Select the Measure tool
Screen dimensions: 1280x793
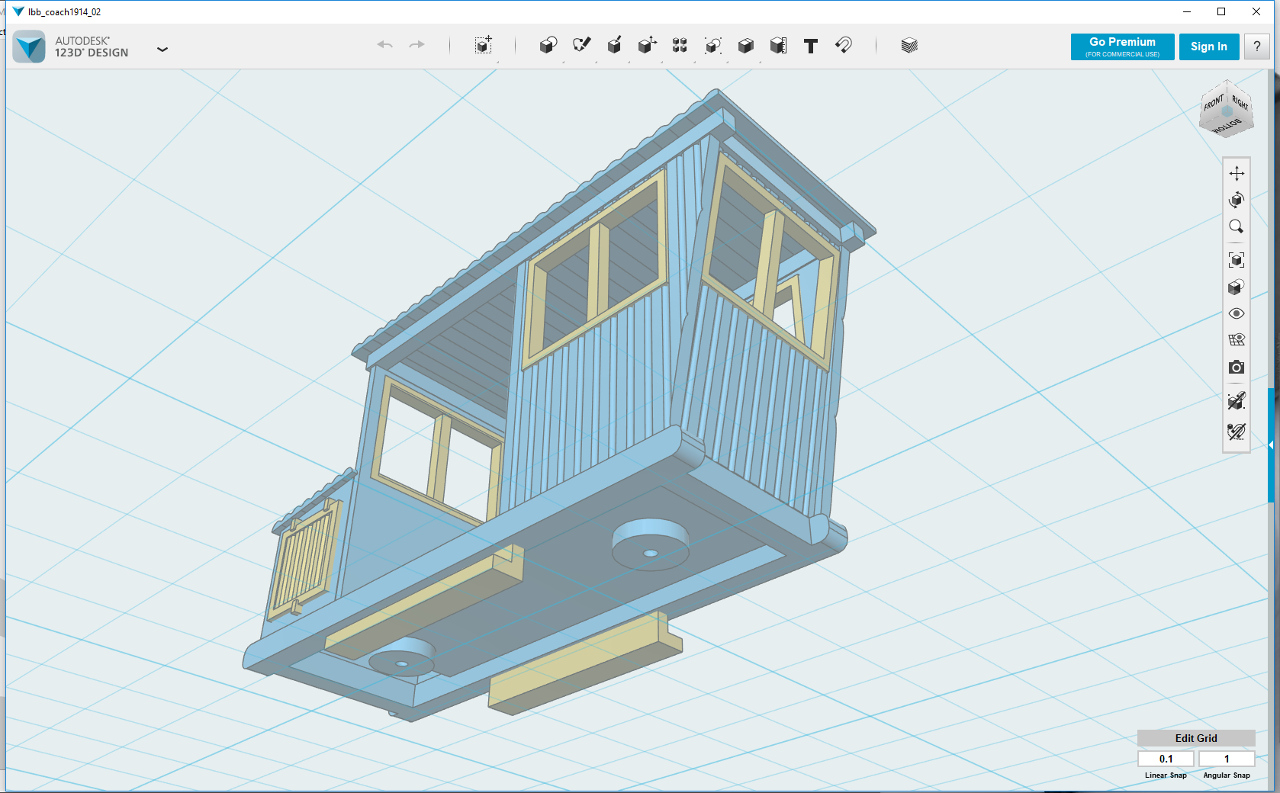[778, 45]
